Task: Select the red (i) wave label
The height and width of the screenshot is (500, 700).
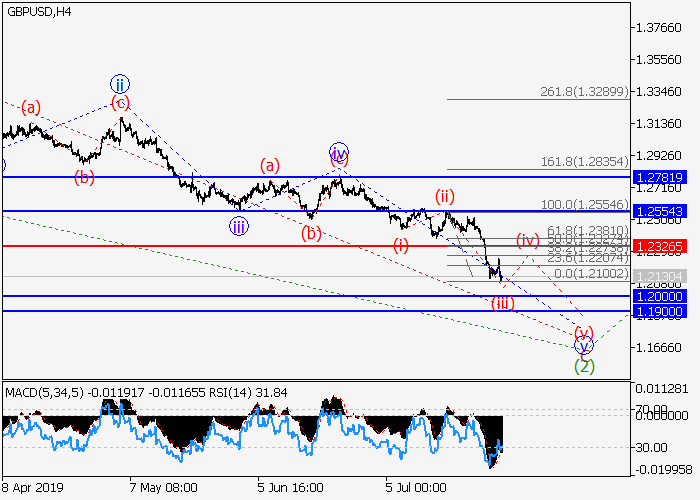Action: [x=400, y=245]
